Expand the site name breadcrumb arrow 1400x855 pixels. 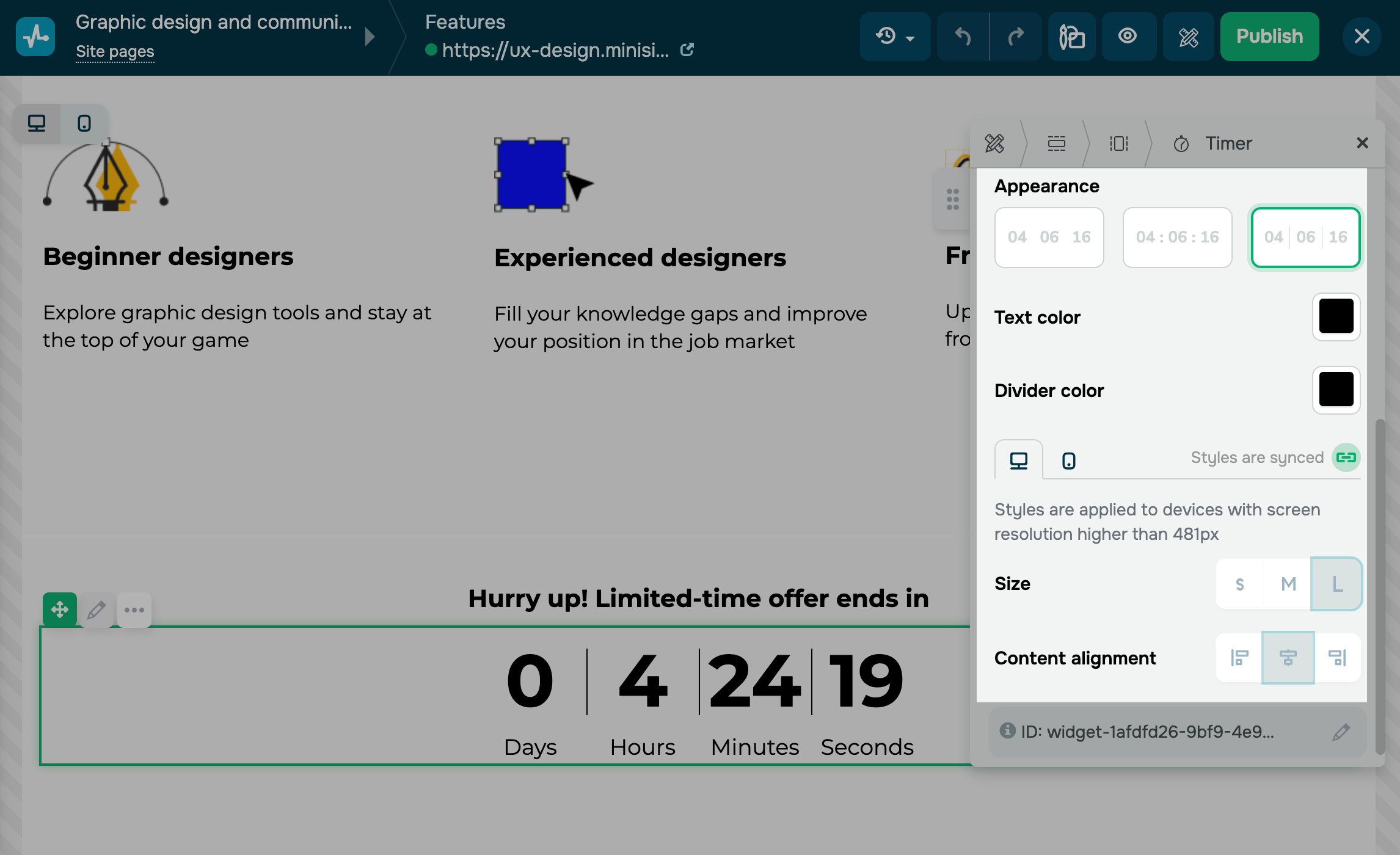[370, 37]
